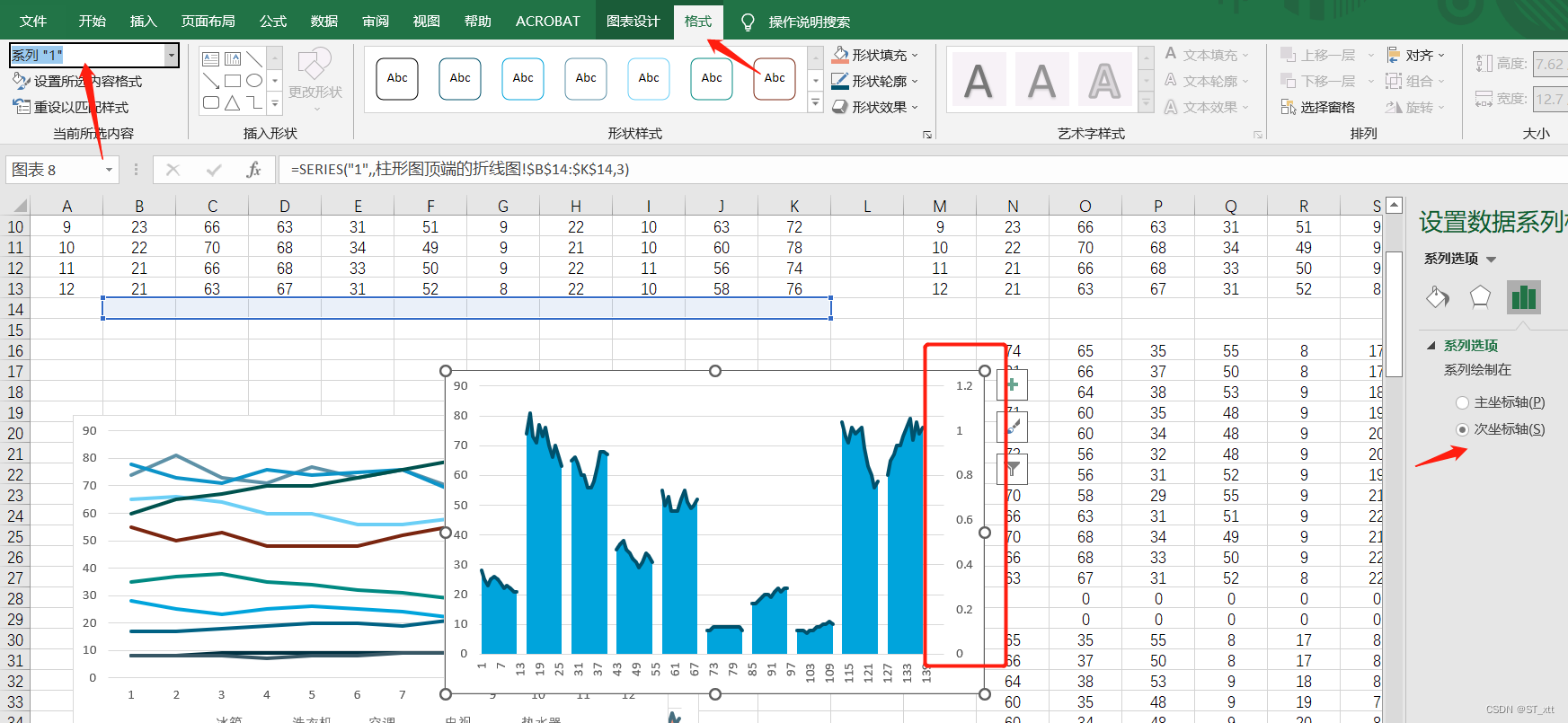Select the rectangle shape
The image size is (1568, 723).
(x=233, y=81)
